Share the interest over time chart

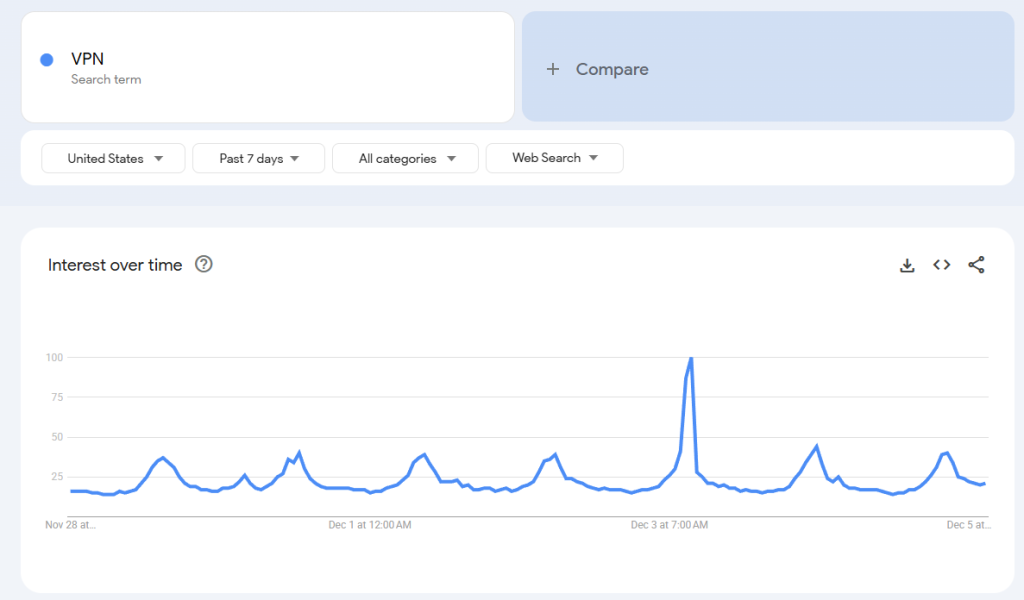click(976, 265)
